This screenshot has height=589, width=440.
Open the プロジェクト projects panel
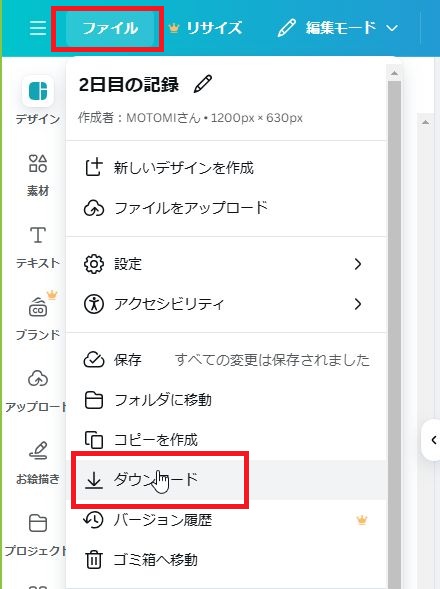[36, 534]
